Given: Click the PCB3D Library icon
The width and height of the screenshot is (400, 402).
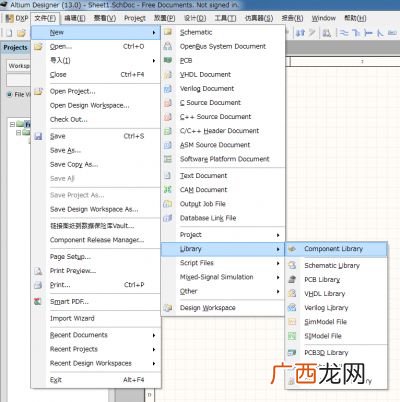Looking at the screenshot, I should point(292,352).
